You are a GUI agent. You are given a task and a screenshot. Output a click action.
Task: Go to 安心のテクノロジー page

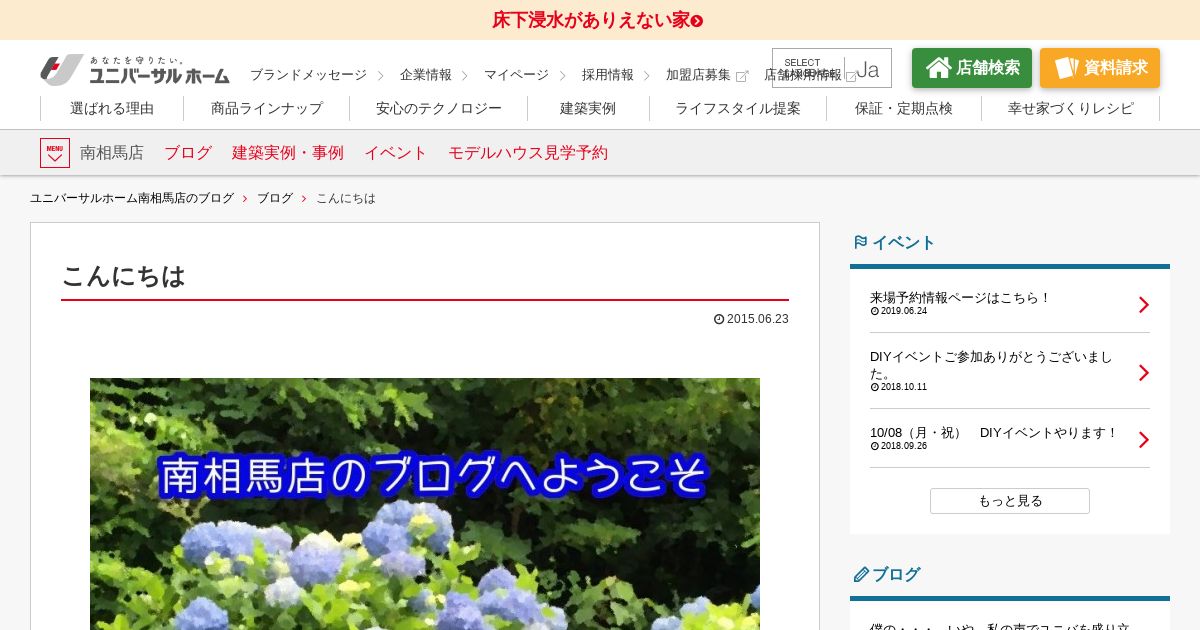click(x=439, y=109)
